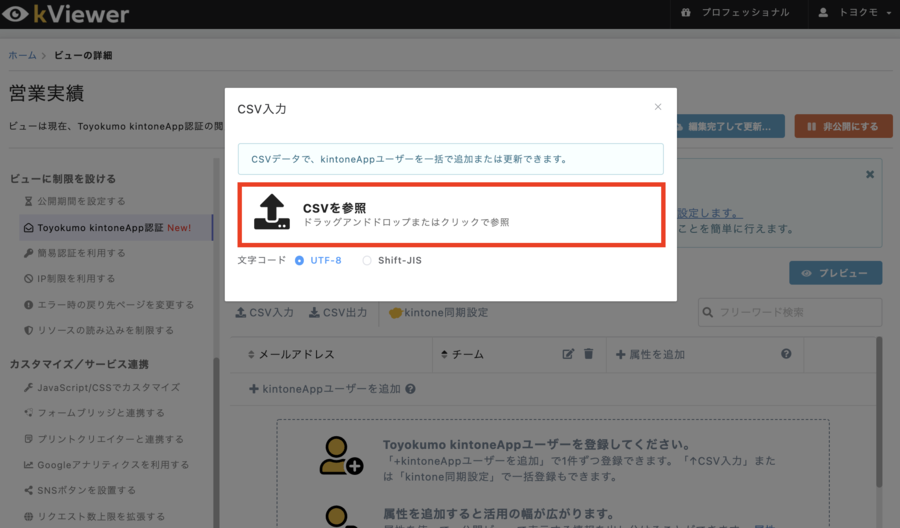Click 編集完了して更新 button
The image size is (900, 528).
tap(730, 126)
